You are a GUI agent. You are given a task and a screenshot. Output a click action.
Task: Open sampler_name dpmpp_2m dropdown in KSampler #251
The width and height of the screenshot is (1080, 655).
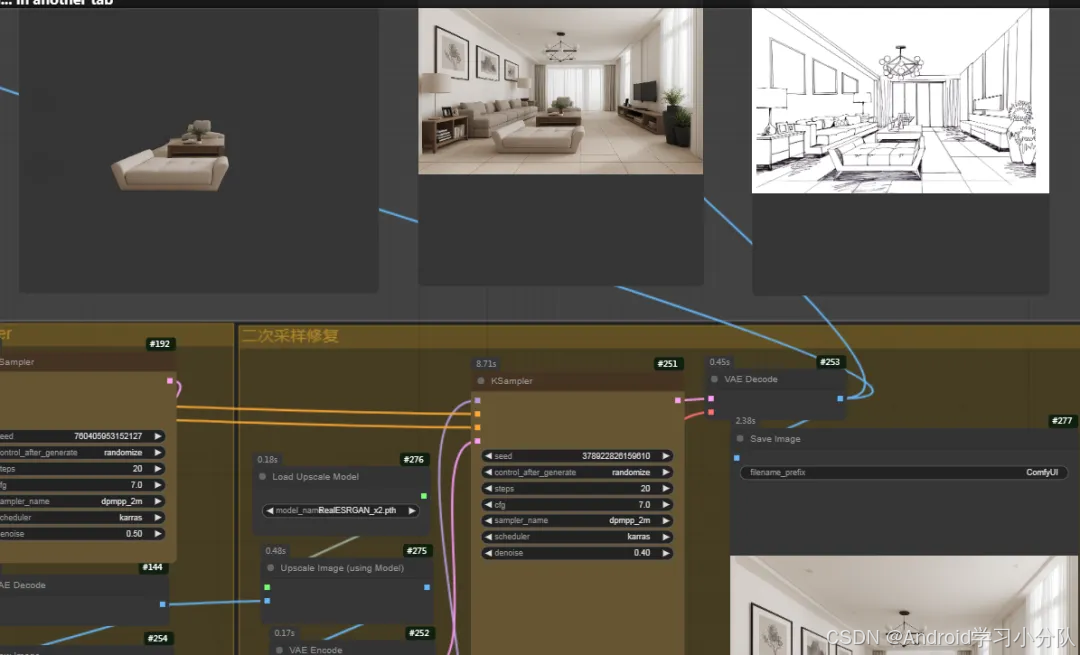[x=577, y=521]
